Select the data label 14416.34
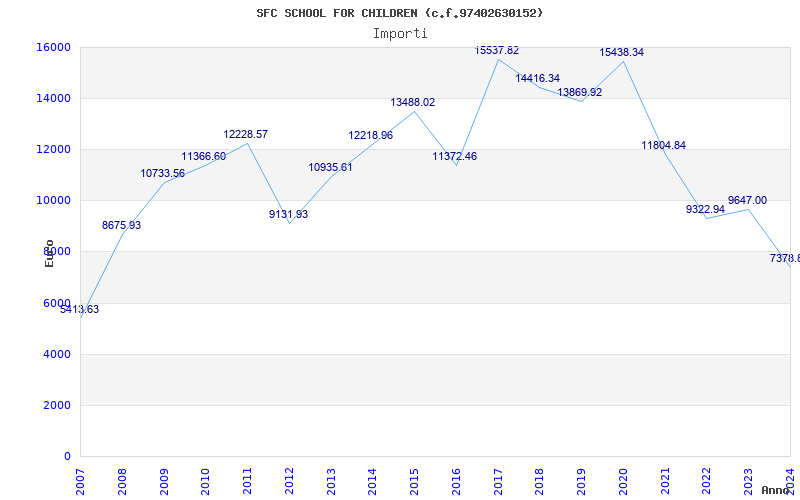The width and height of the screenshot is (800, 500). [x=538, y=78]
